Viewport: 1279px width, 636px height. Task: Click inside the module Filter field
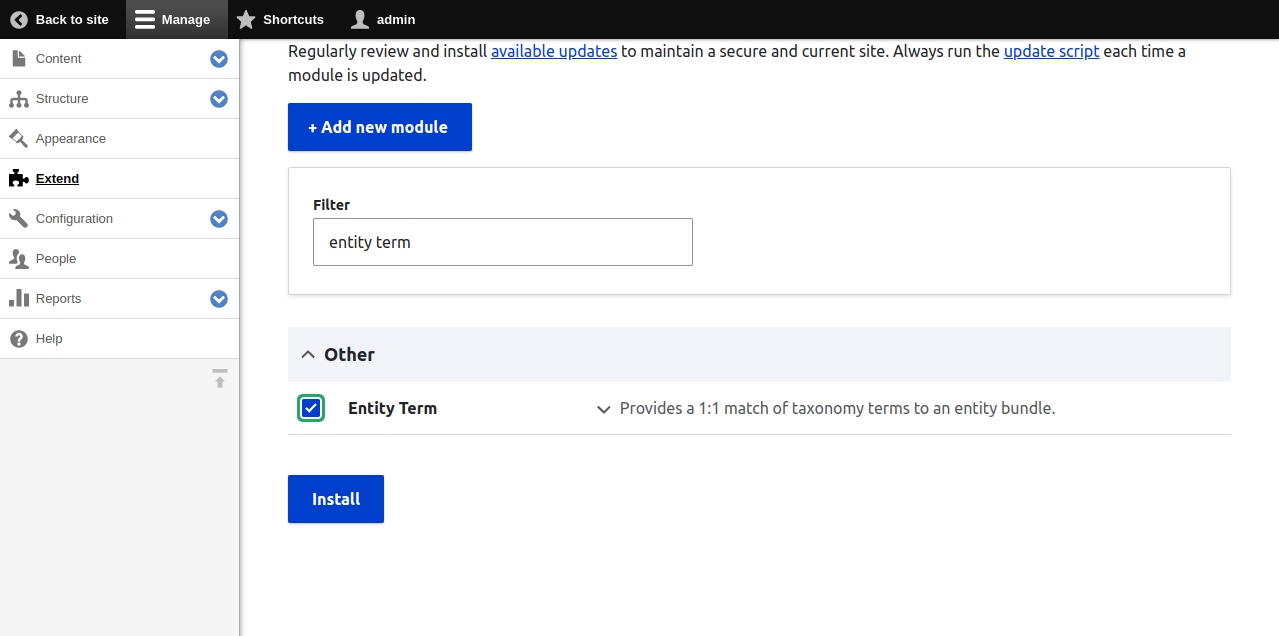(502, 242)
